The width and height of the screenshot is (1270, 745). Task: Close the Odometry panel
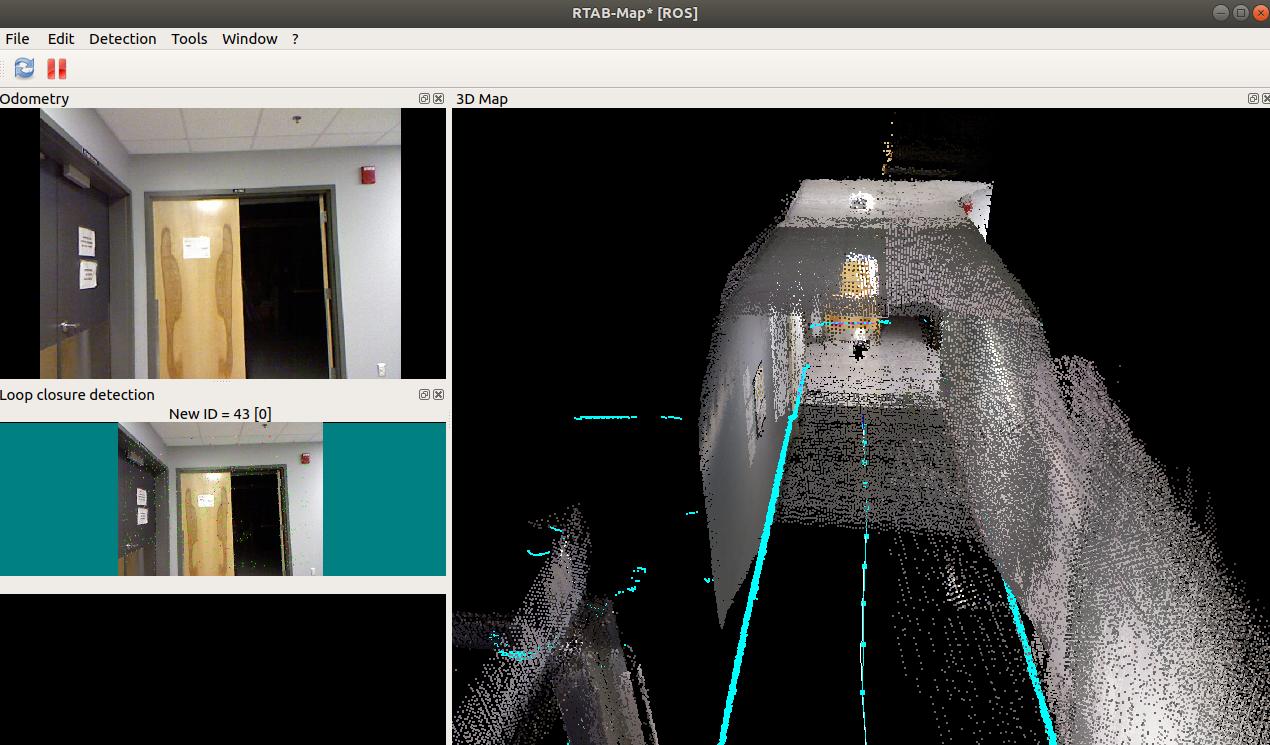[x=438, y=99]
